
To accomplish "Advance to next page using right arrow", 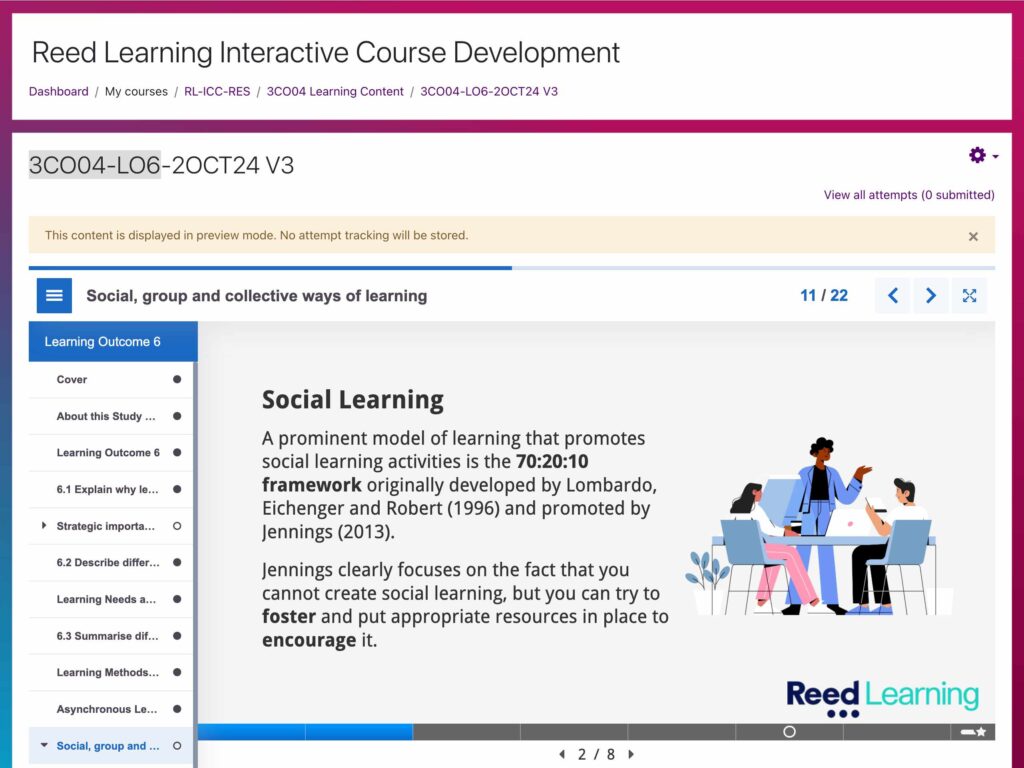I will [x=931, y=296].
